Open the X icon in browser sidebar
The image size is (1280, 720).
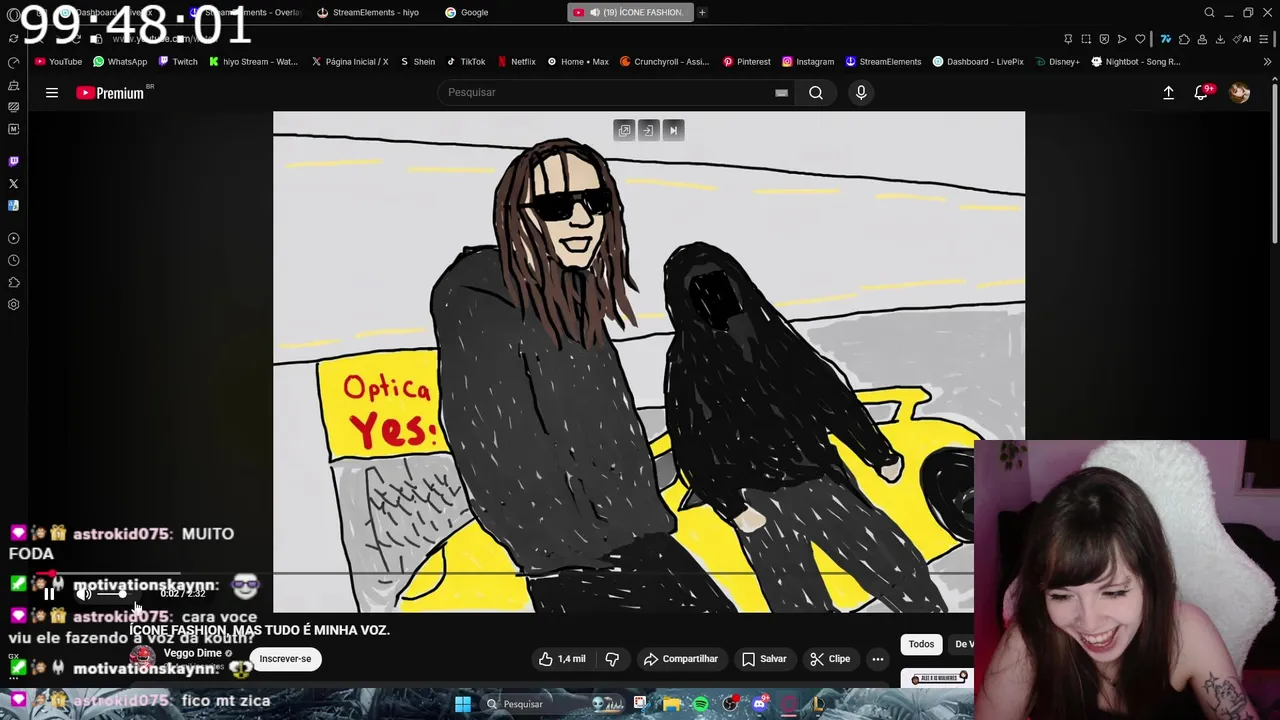(x=13, y=184)
